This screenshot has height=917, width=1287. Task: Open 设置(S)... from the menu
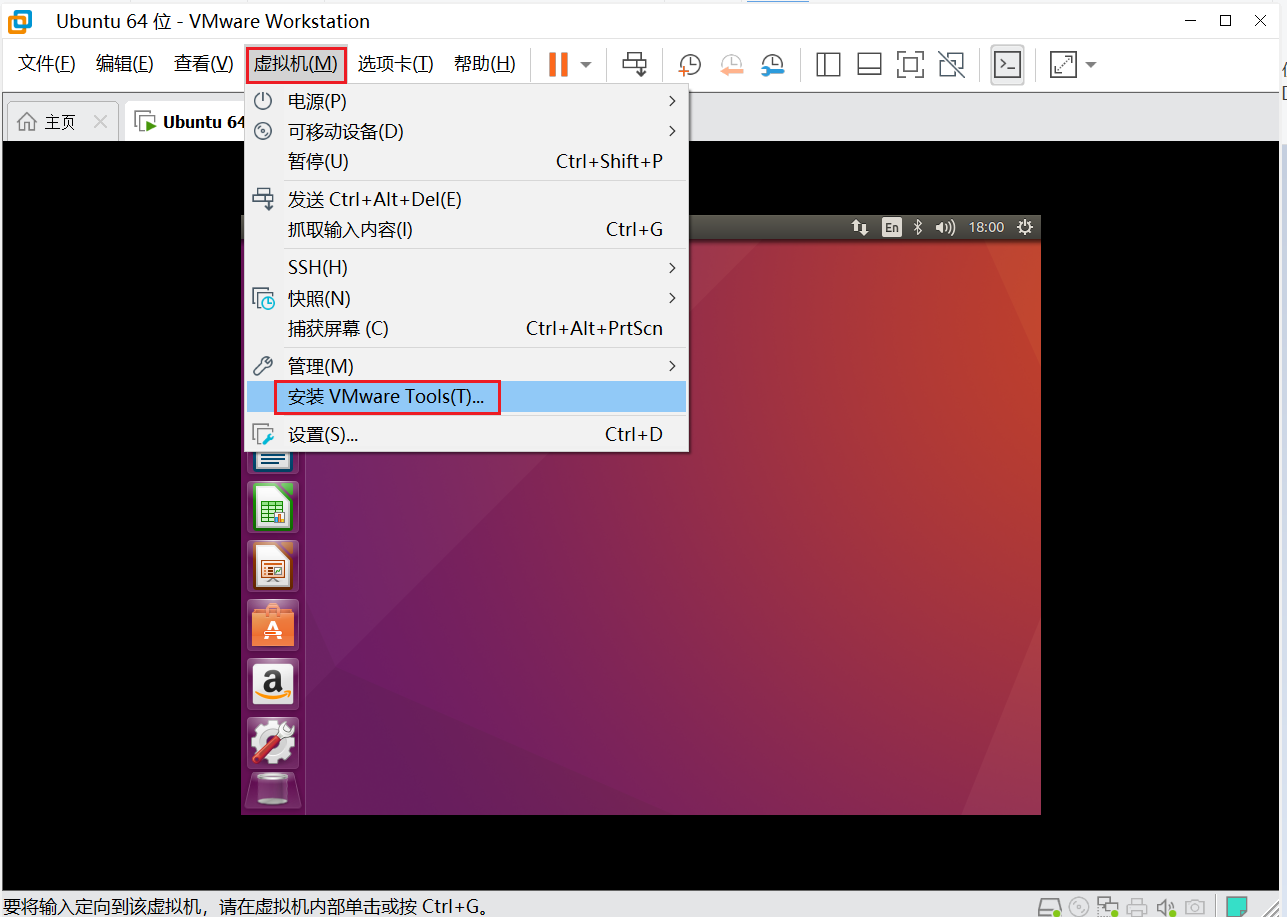click(x=466, y=434)
